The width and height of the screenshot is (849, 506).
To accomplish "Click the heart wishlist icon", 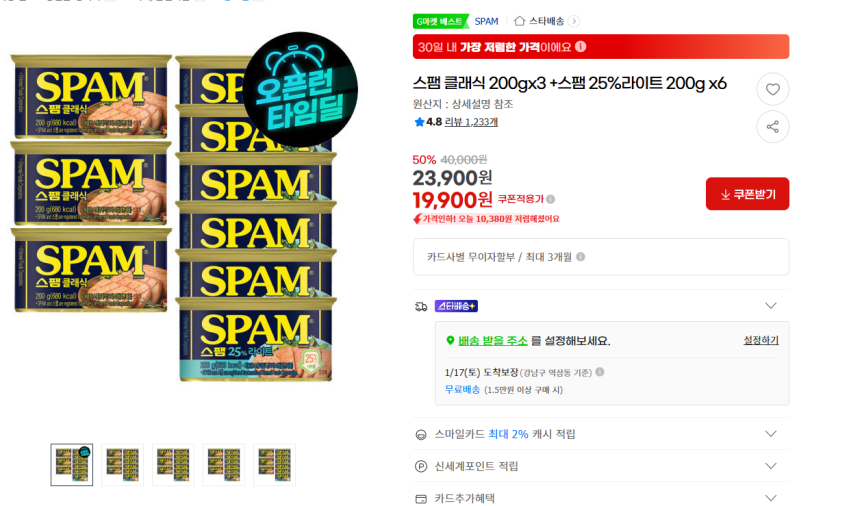I will [773, 89].
